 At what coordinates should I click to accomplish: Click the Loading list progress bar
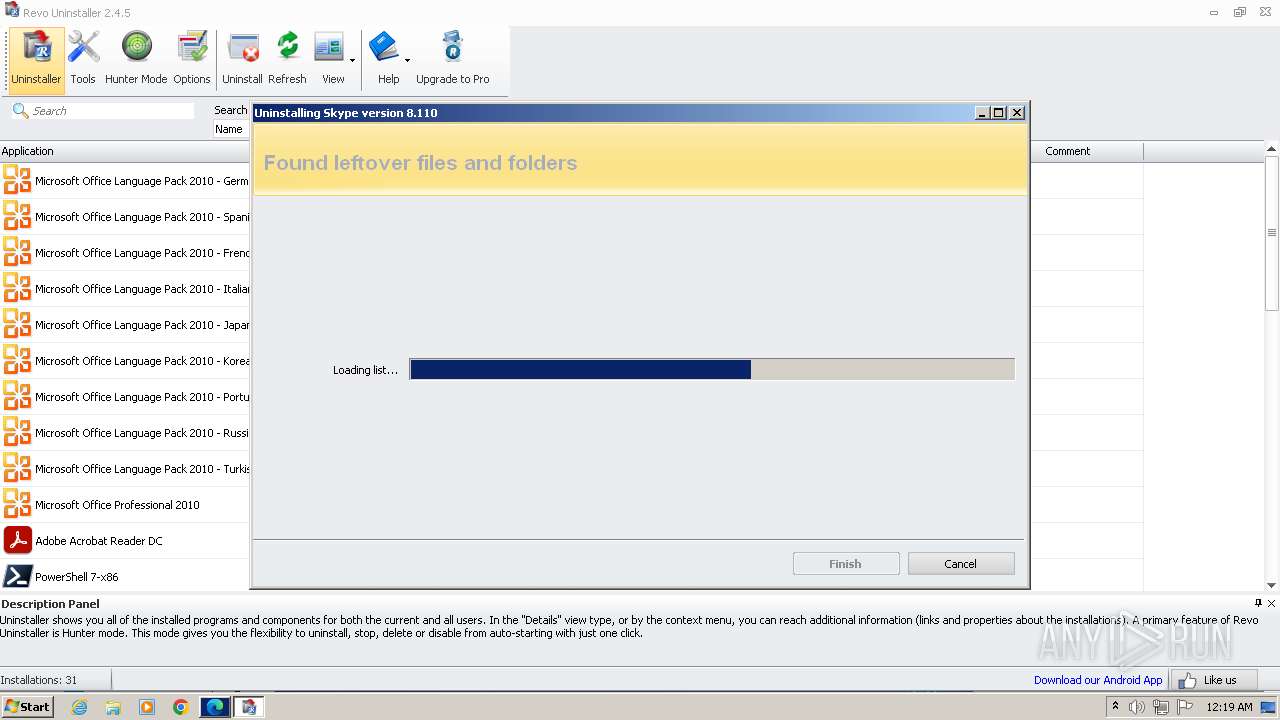[712, 370]
